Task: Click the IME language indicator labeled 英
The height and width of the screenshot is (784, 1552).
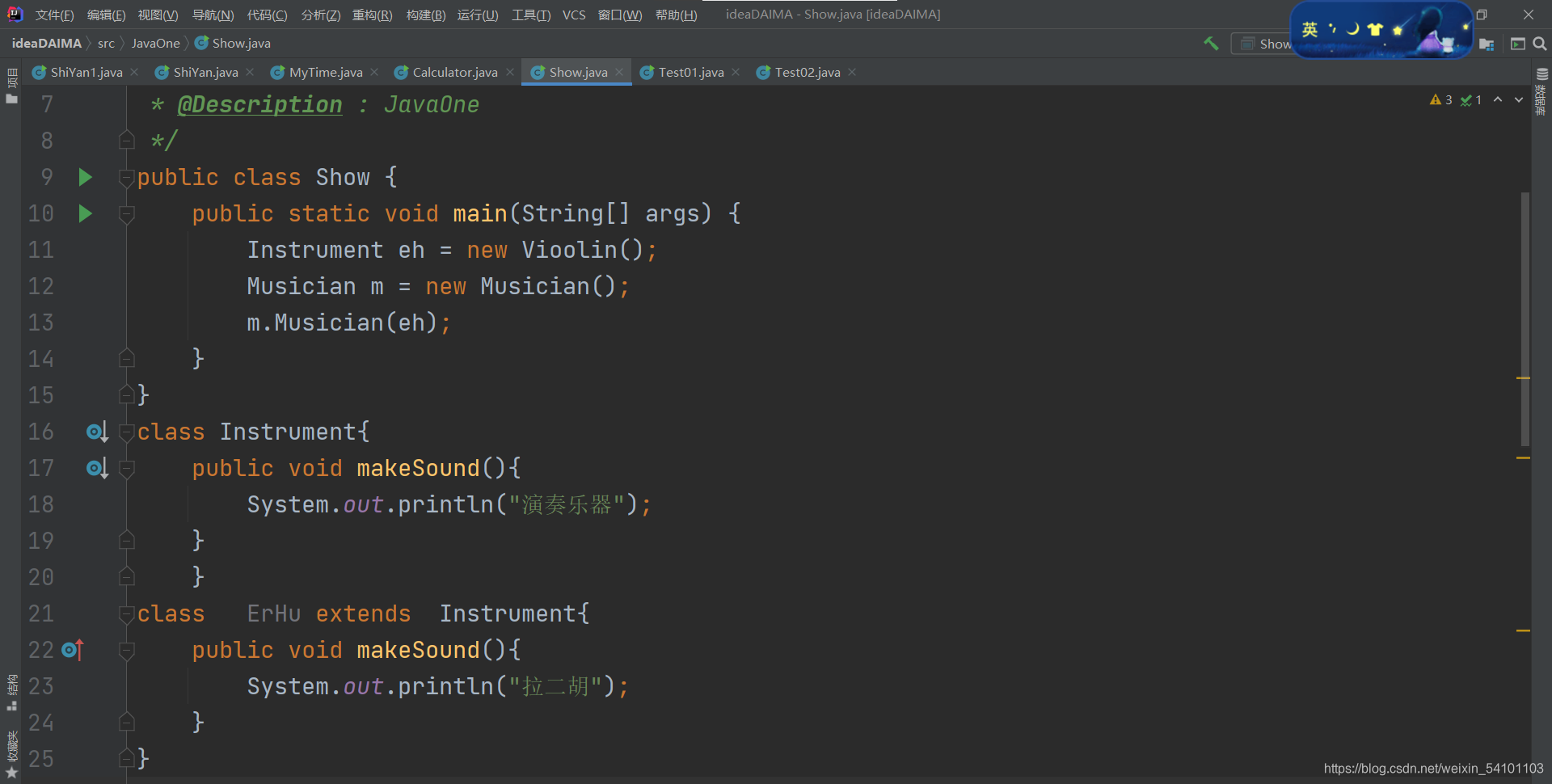Action: pyautogui.click(x=1309, y=30)
